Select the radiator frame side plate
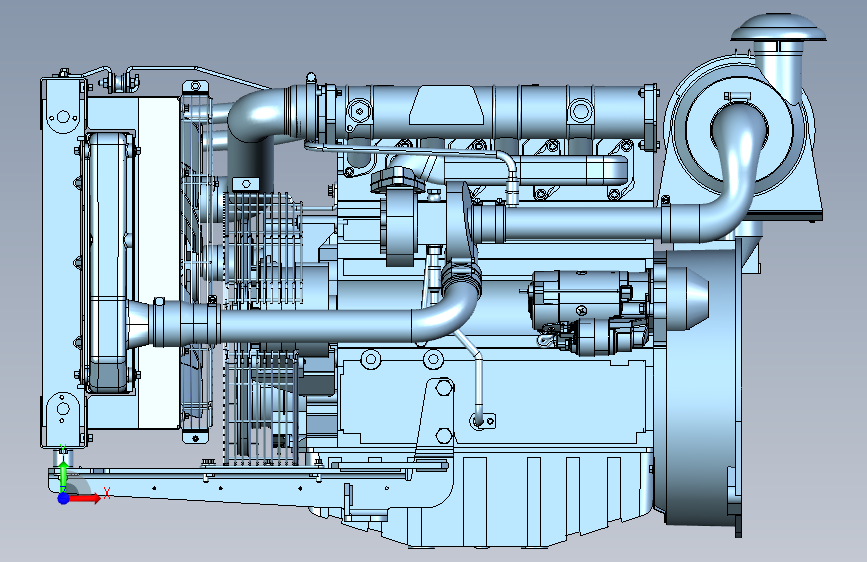 pyautogui.click(x=62, y=263)
